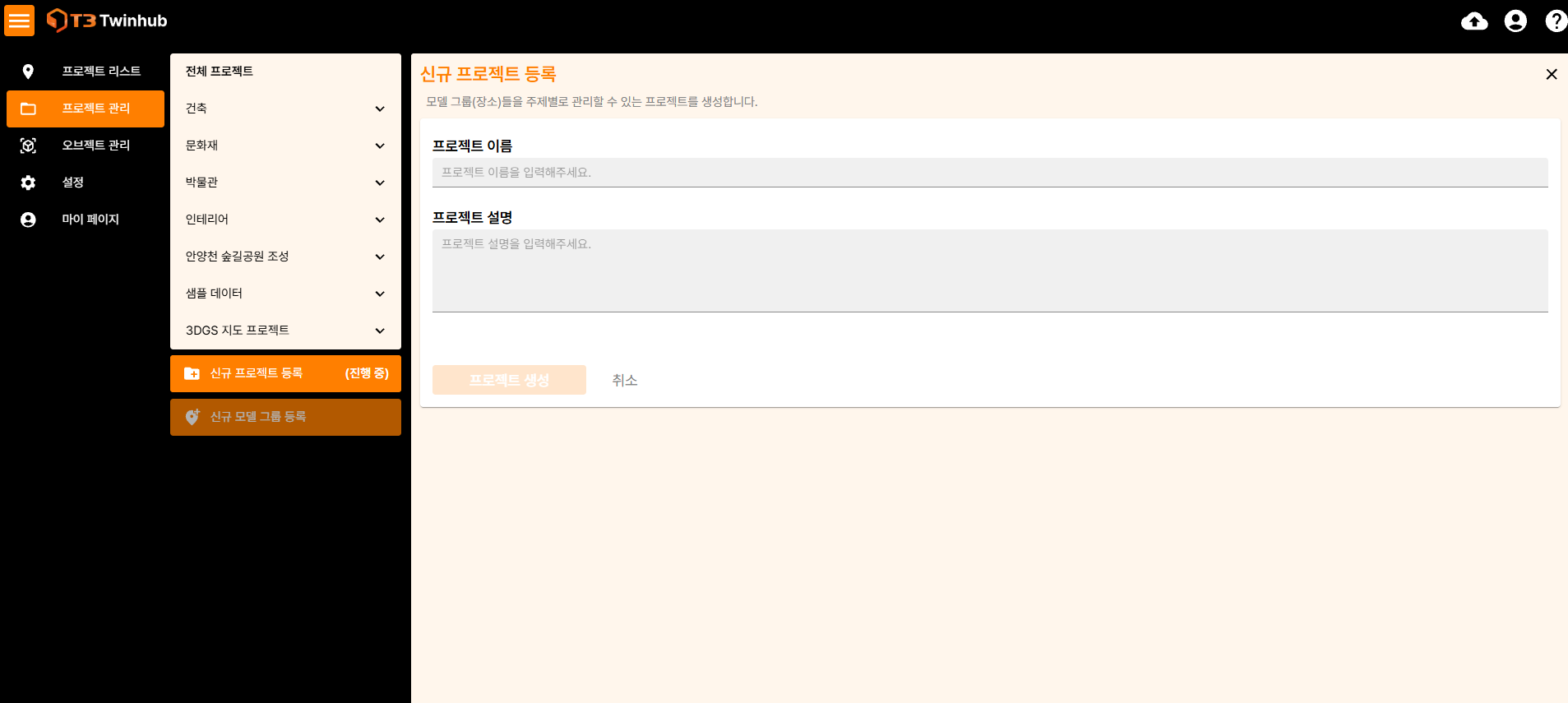This screenshot has width=1568, height=703.
Task: Expand the 안양천 숲길공원 조성 category
Action: tap(380, 257)
